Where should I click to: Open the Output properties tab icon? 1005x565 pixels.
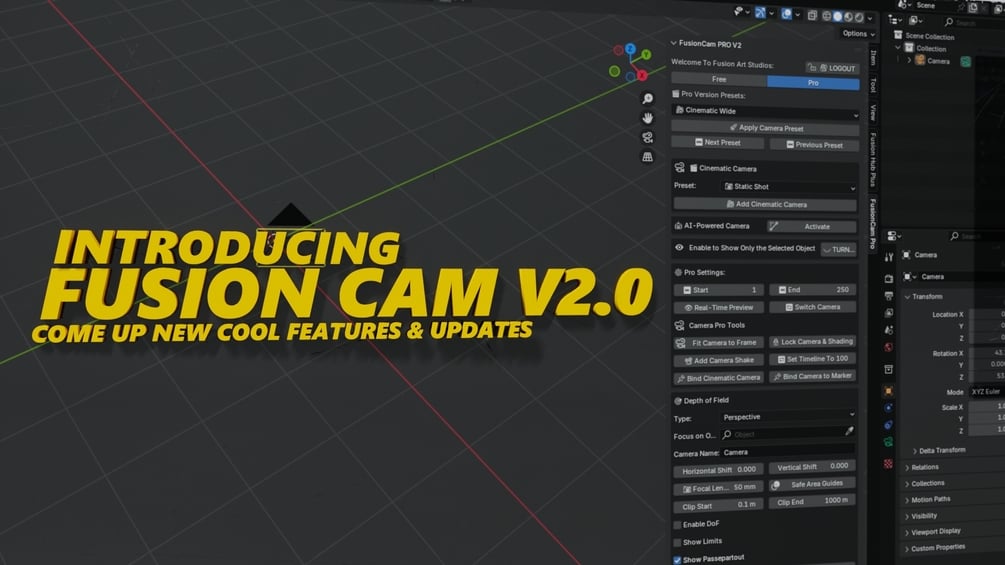[x=888, y=296]
